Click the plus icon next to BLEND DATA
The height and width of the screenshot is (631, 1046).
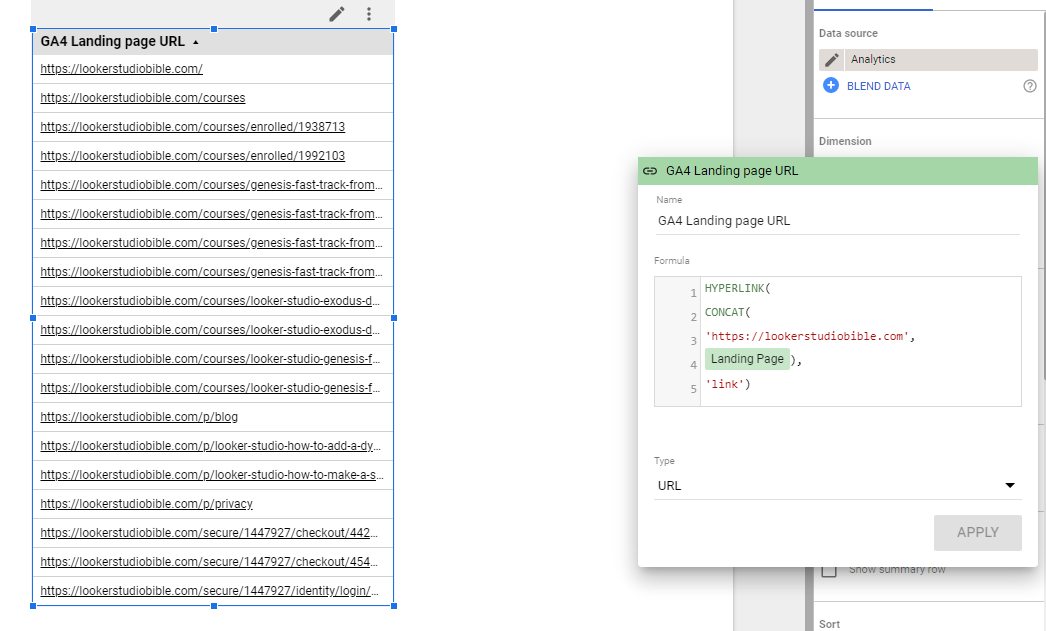click(x=831, y=86)
